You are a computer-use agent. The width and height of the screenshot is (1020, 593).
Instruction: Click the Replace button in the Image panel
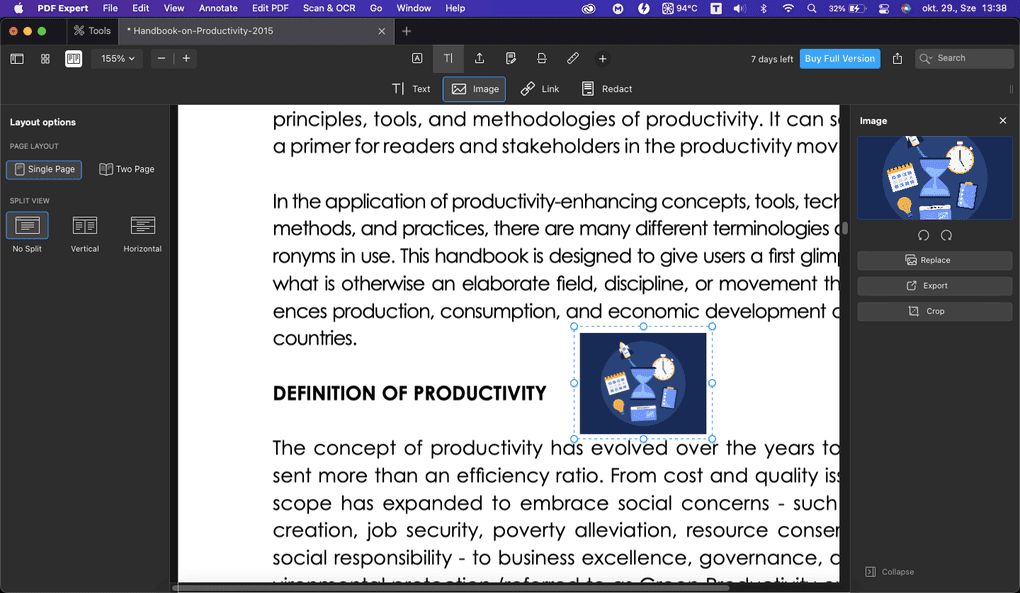pyautogui.click(x=933, y=260)
